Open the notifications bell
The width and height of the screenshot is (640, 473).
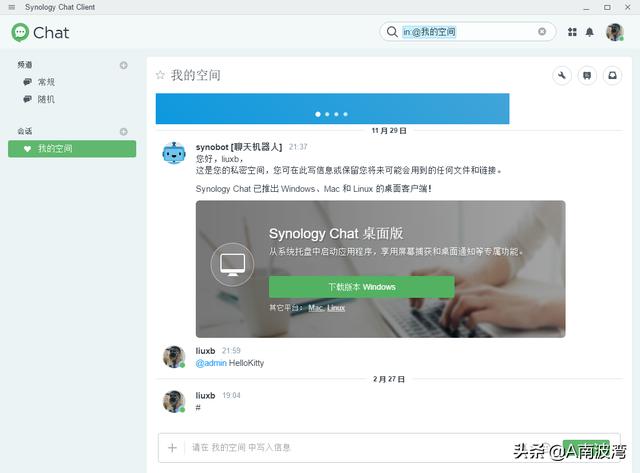tap(589, 32)
